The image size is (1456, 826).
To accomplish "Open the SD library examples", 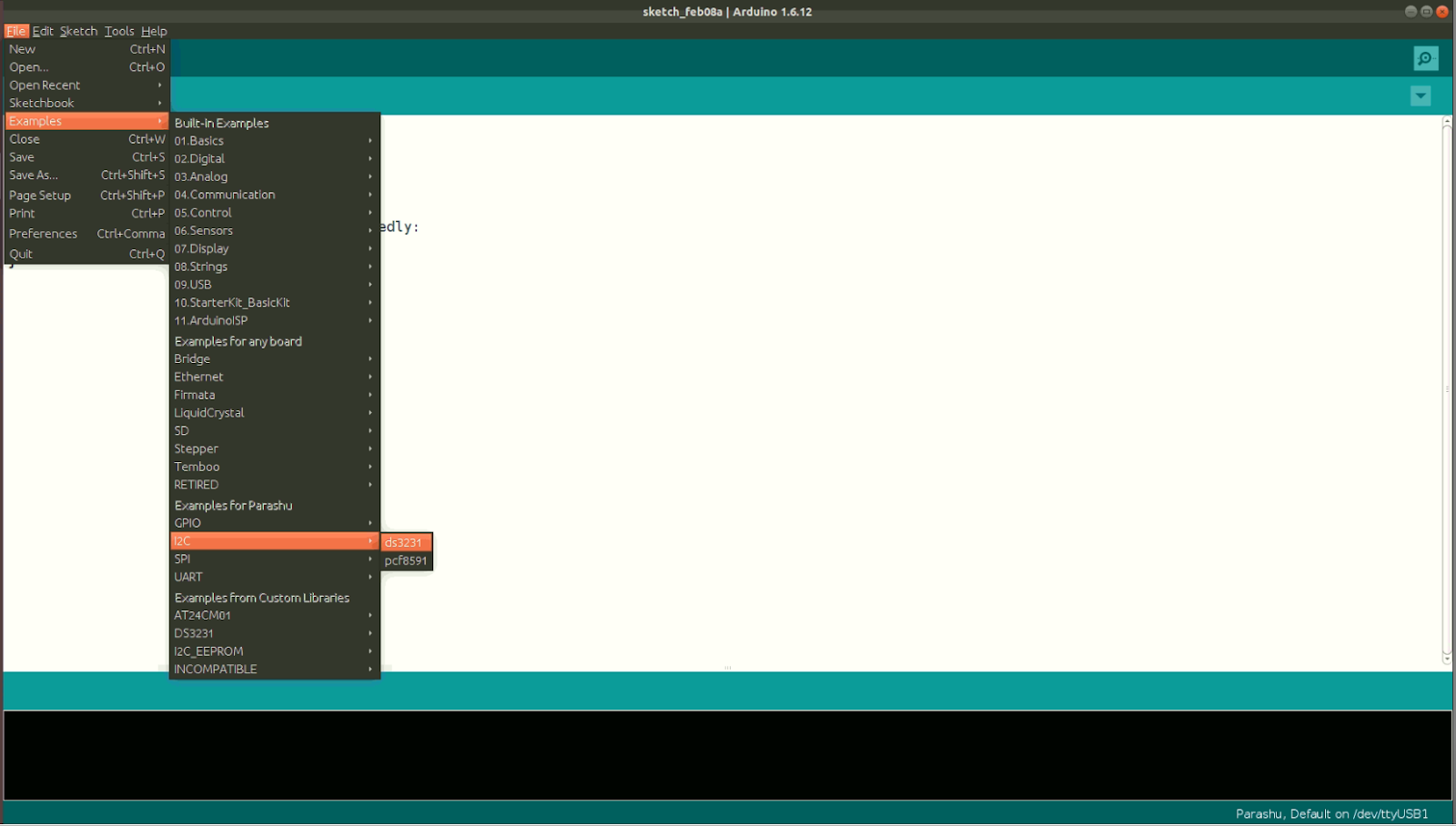I will (x=274, y=431).
